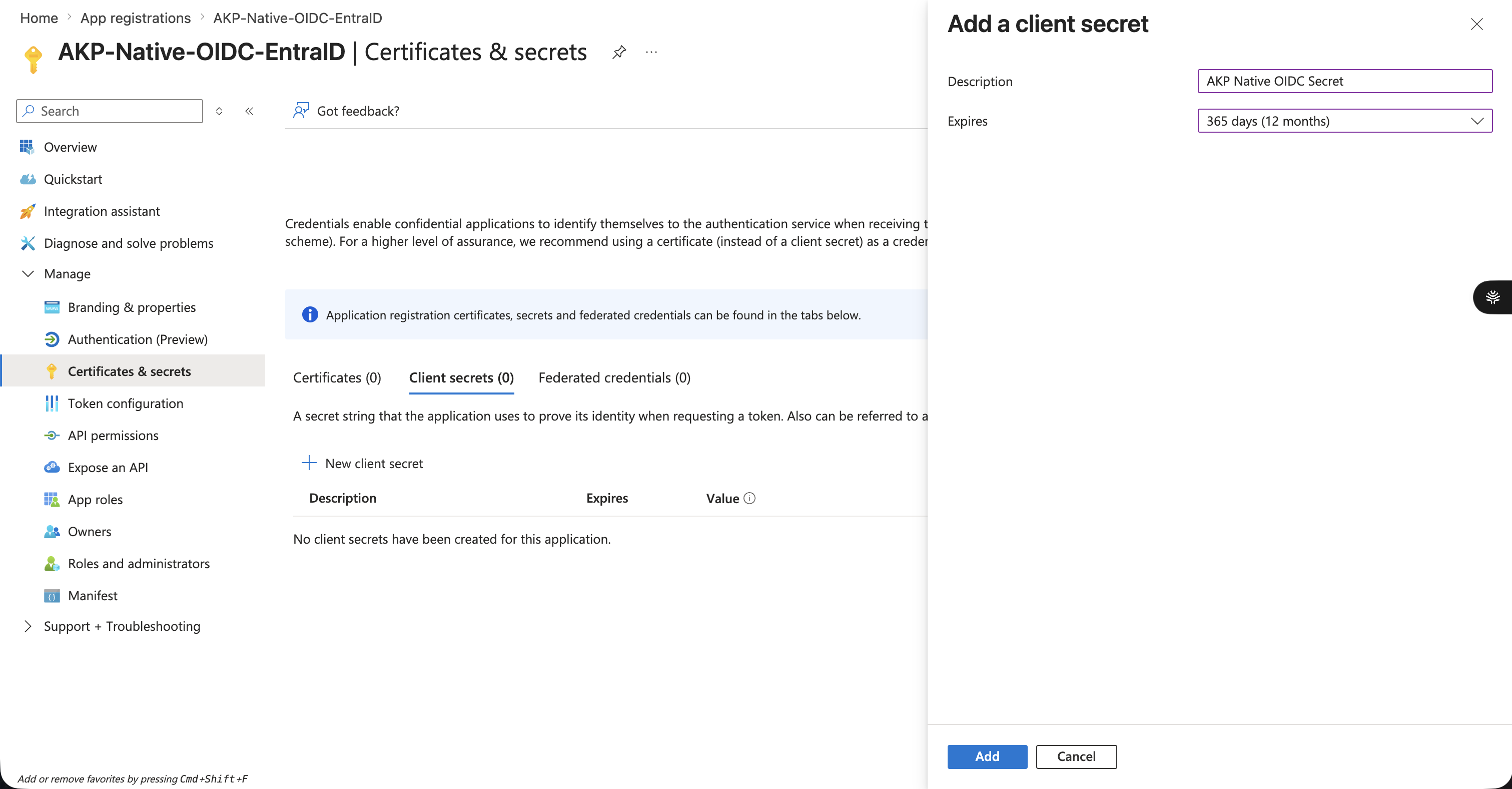Image resolution: width=1512 pixels, height=789 pixels.
Task: Collapse the Manage section
Action: point(28,274)
